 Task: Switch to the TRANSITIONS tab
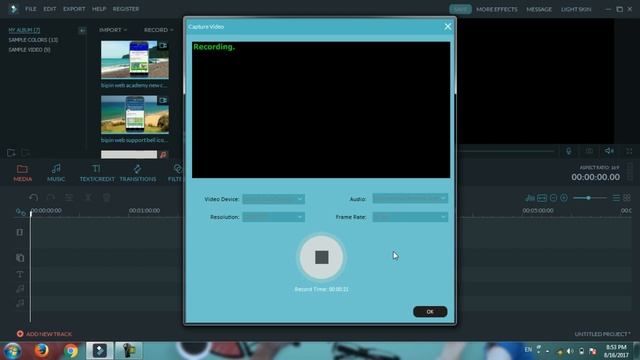click(138, 173)
